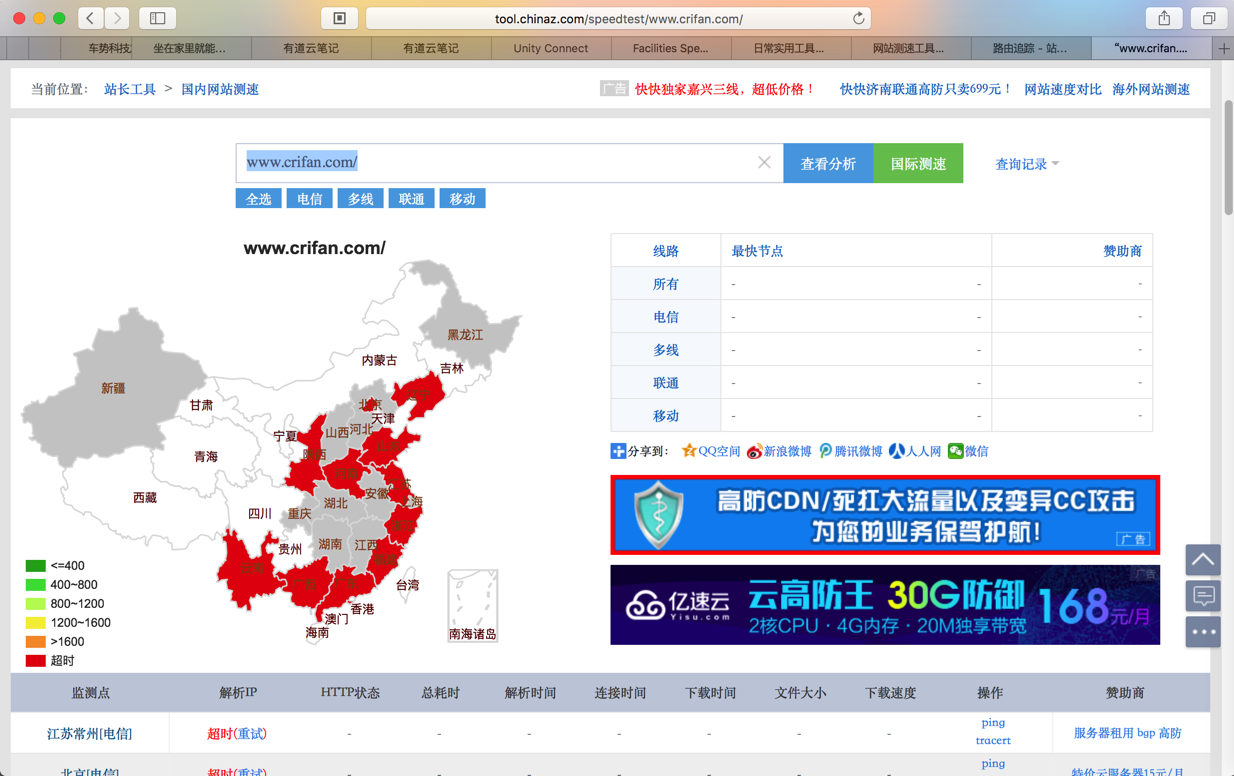This screenshot has height=776, width=1234.
Task: Open the 站长工具 breadcrumb link
Action: tap(130, 89)
